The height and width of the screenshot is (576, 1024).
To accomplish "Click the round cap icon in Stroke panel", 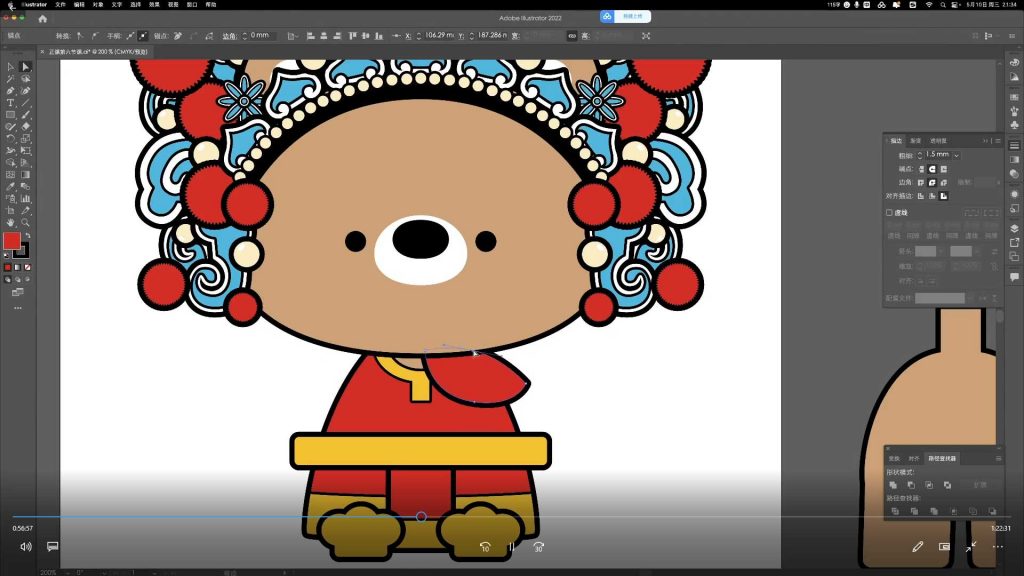I will (x=930, y=168).
